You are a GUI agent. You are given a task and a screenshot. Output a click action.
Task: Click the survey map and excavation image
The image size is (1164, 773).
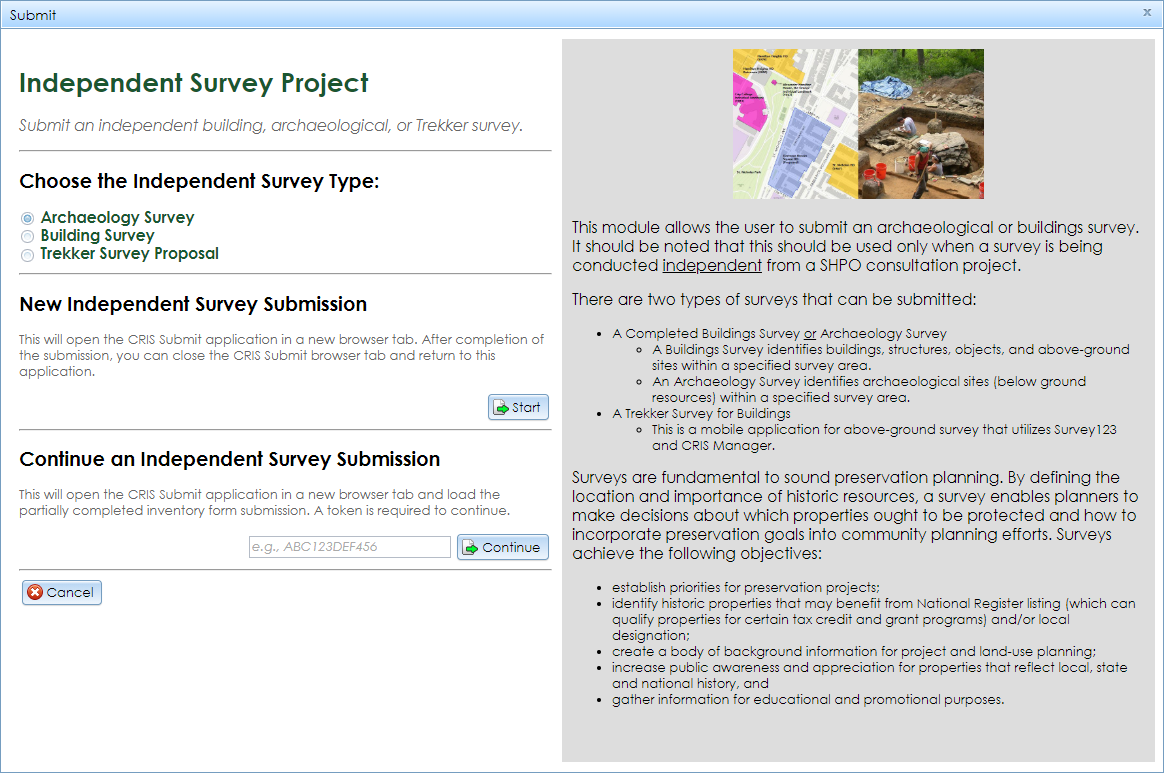tap(858, 124)
